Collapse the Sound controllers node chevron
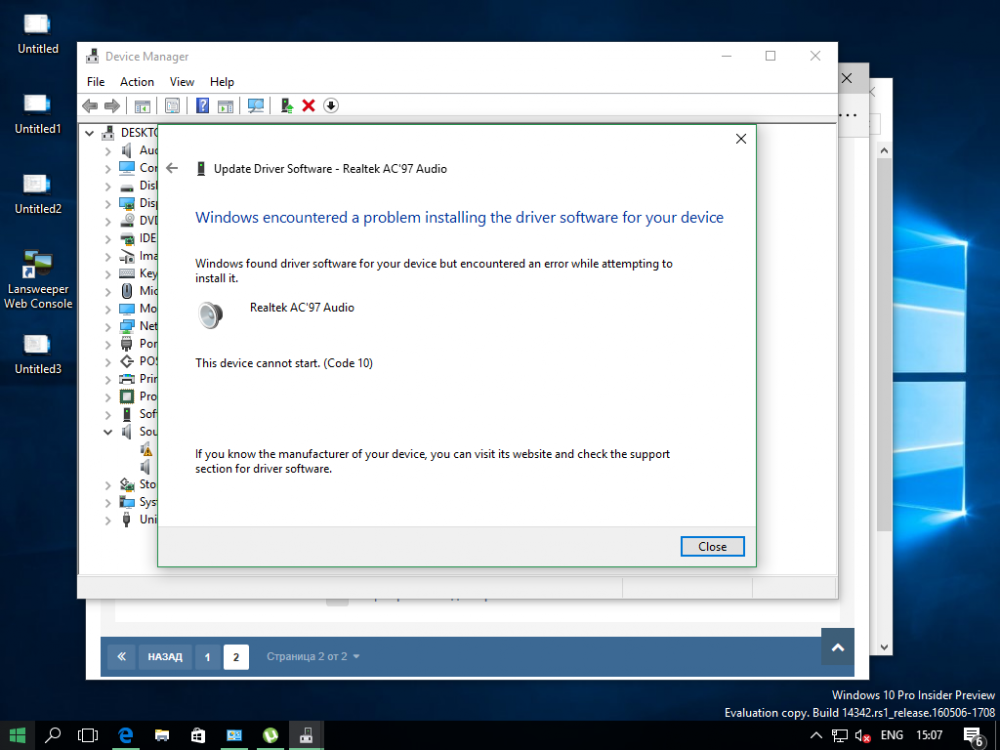Image resolution: width=1000 pixels, height=750 pixels. (107, 432)
